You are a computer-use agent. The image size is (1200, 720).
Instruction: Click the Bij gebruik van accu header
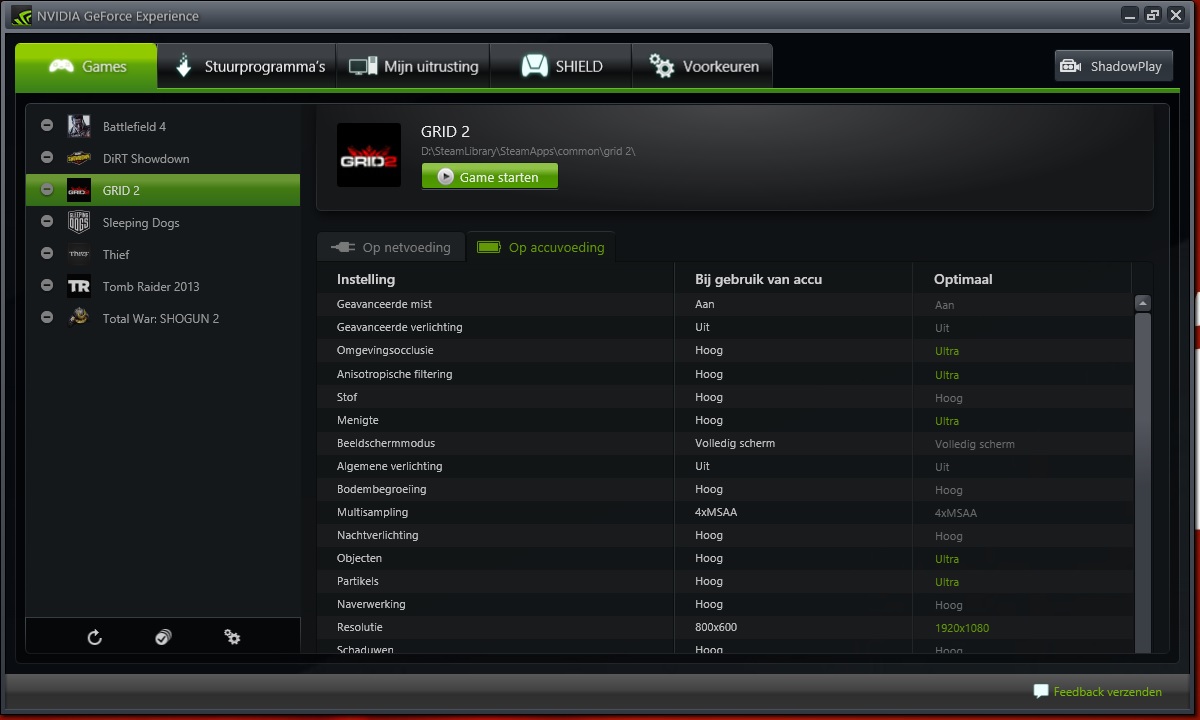[758, 279]
